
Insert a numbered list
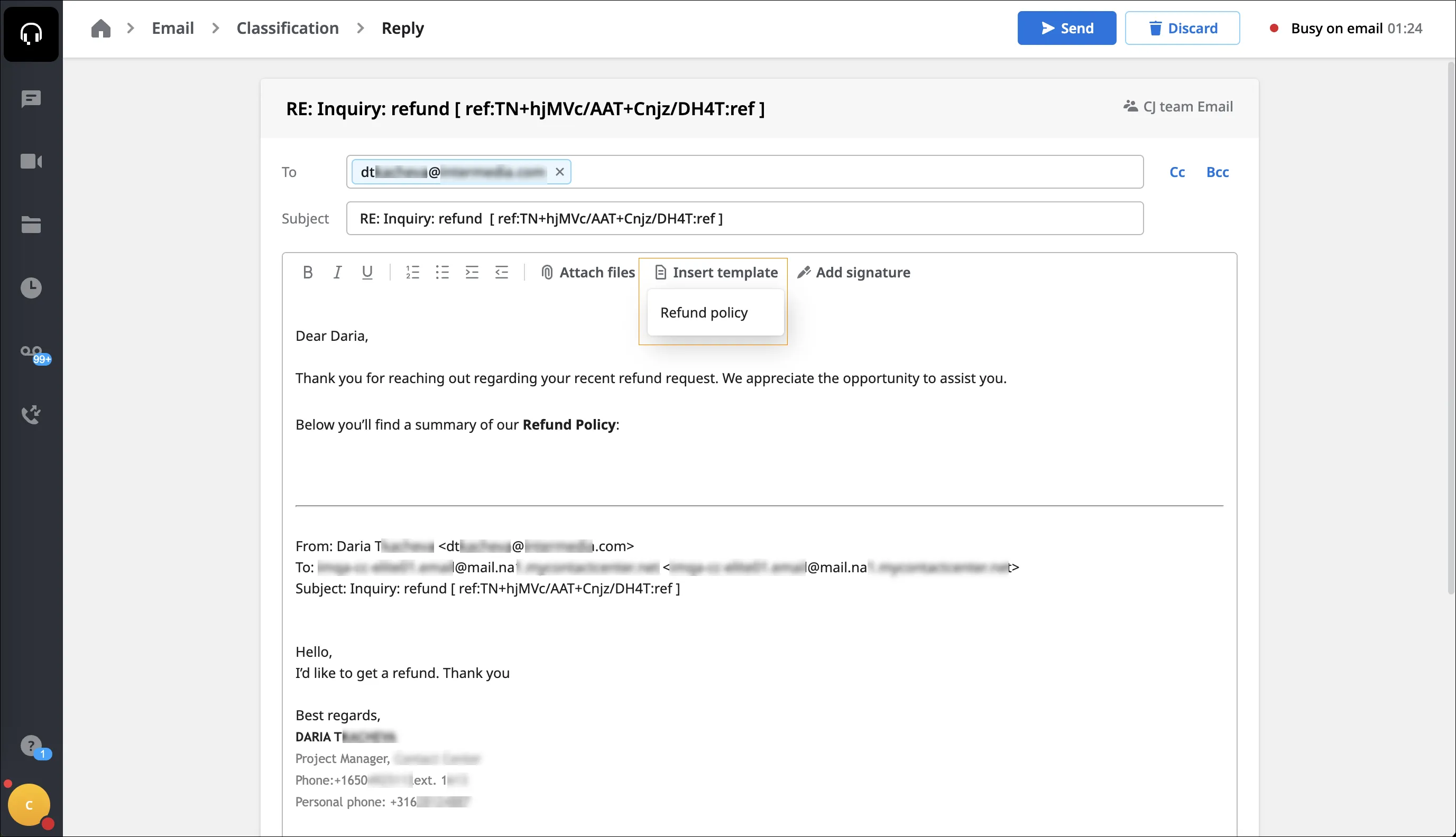click(412, 273)
